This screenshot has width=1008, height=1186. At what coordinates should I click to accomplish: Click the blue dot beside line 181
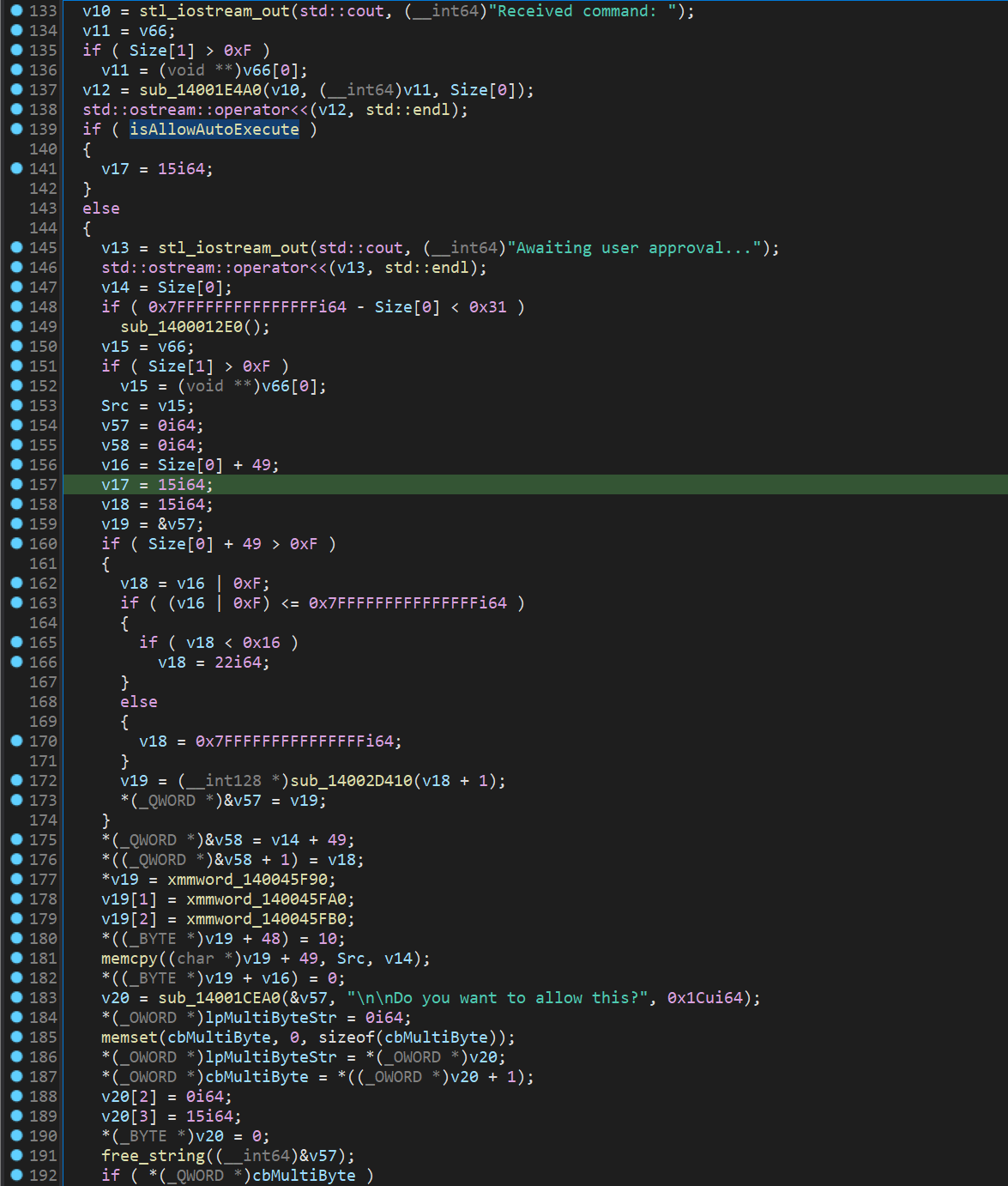coord(16,958)
